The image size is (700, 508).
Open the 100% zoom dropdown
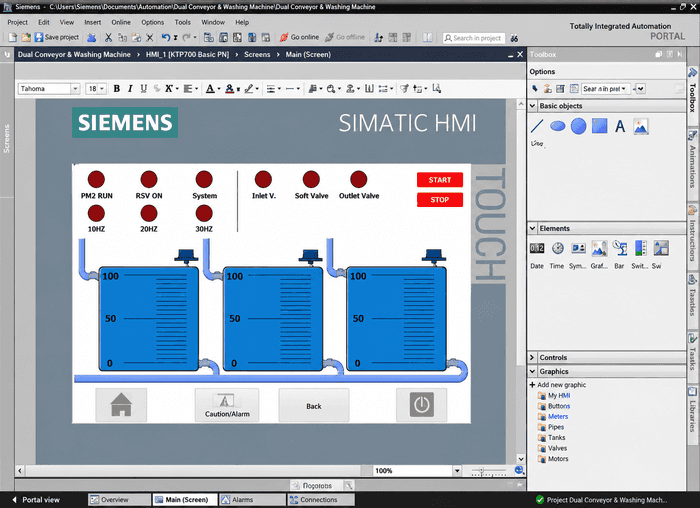point(457,471)
